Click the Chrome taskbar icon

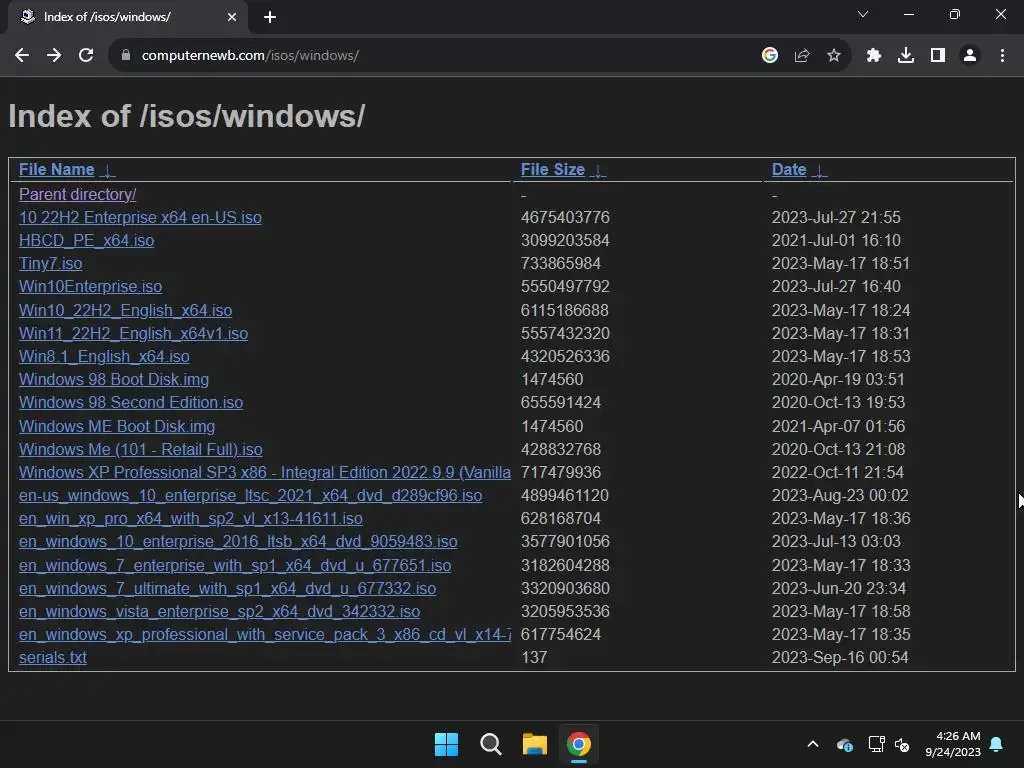tap(579, 744)
